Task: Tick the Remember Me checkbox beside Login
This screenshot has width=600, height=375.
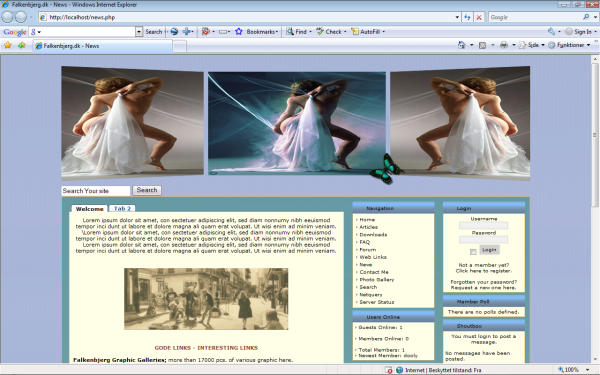Action: point(473,251)
